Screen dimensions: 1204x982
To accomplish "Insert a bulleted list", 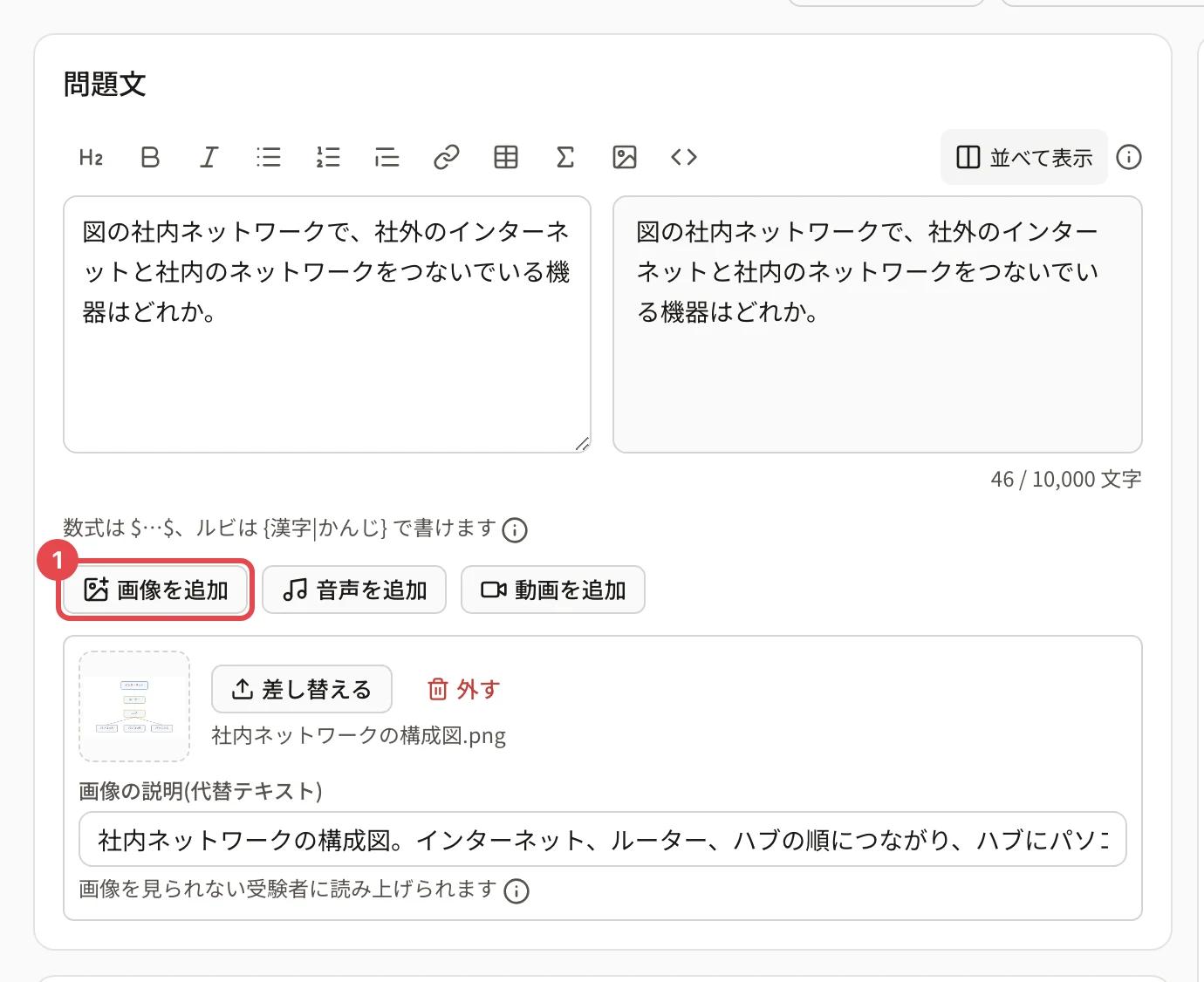I will (269, 157).
